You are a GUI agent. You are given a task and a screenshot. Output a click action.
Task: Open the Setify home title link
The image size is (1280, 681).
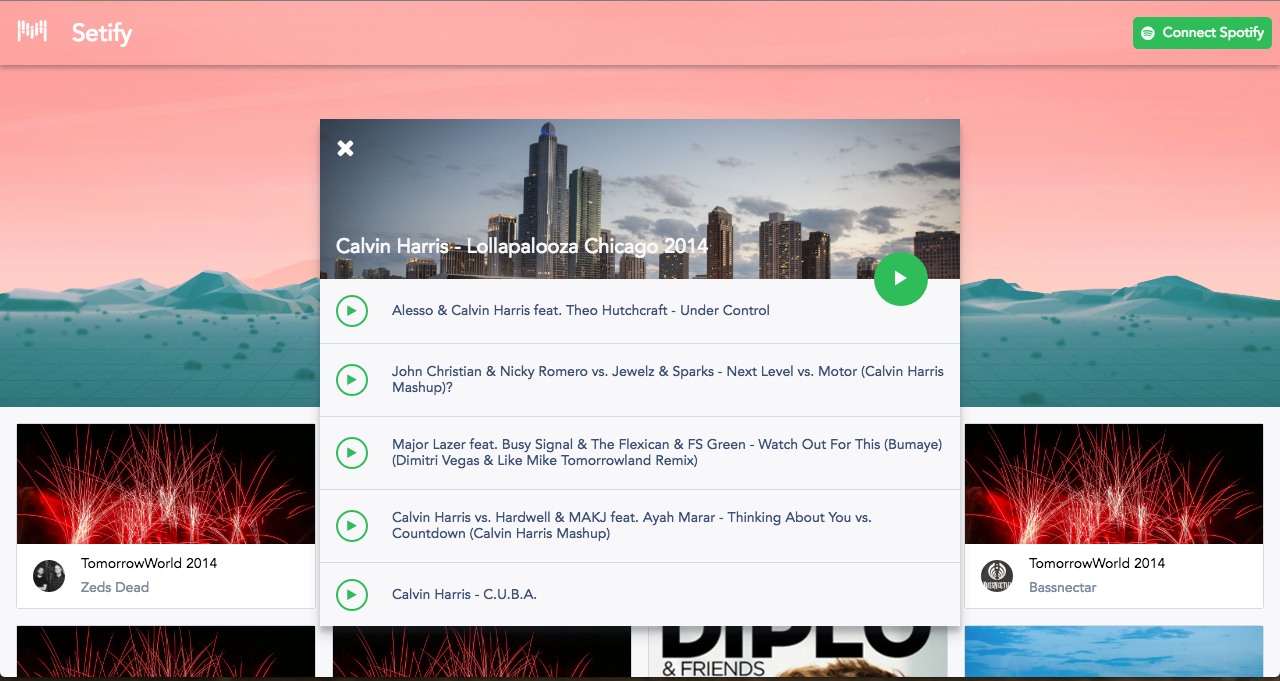coord(102,33)
